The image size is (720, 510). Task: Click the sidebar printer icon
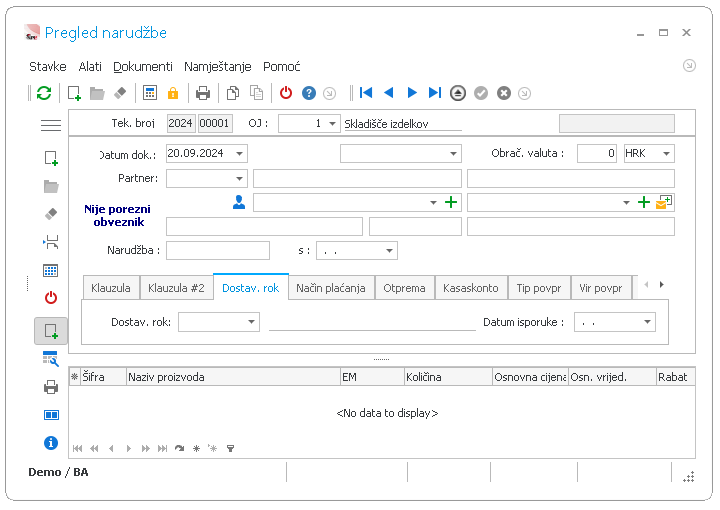(x=51, y=387)
